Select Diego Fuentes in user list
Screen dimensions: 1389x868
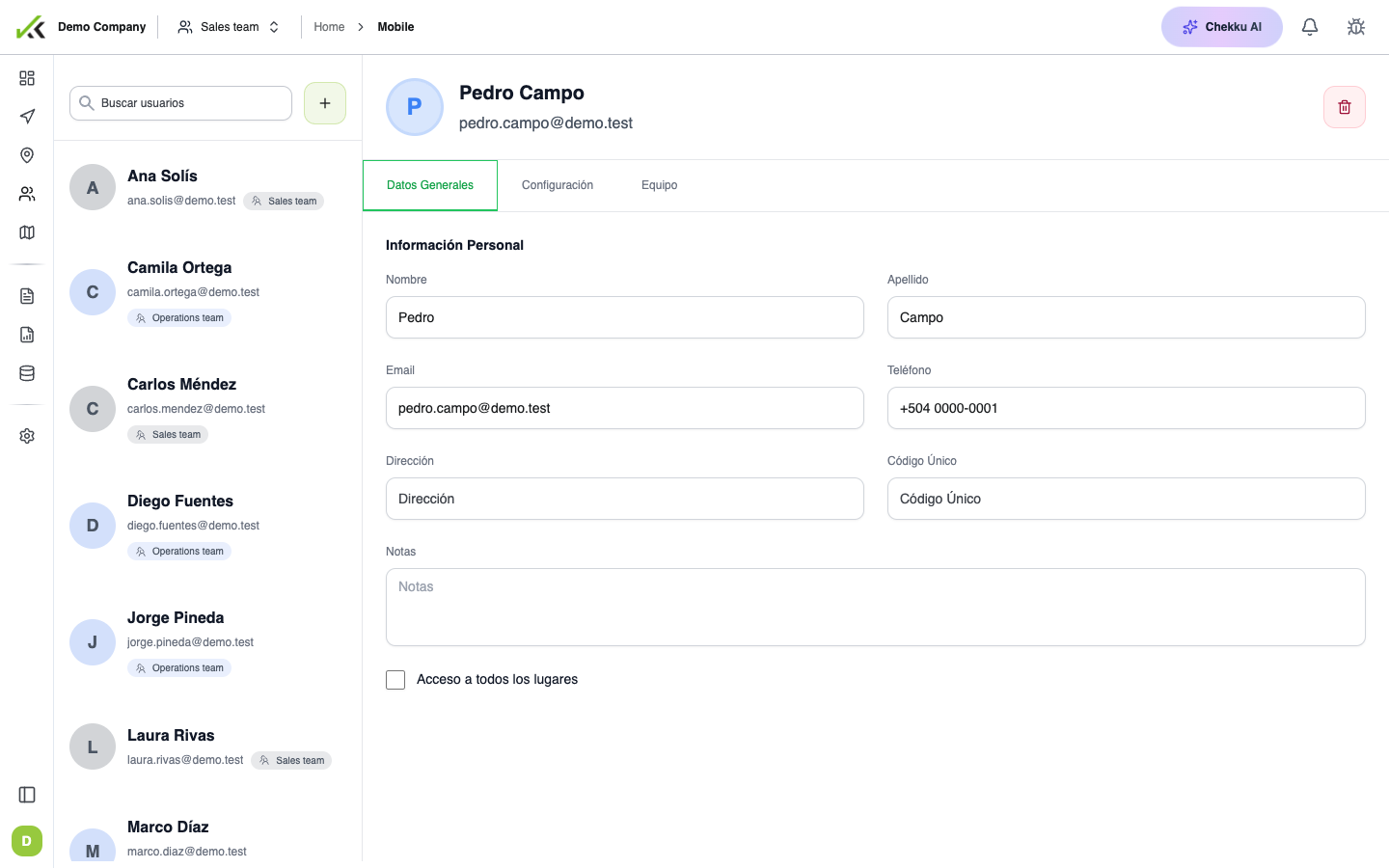pos(208,525)
